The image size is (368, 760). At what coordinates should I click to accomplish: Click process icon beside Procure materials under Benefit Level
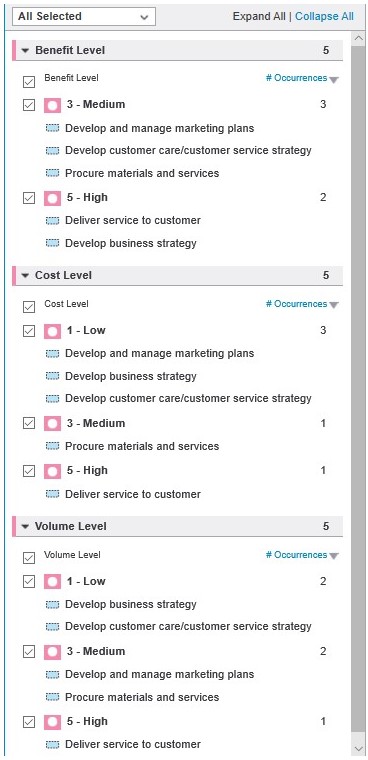pyautogui.click(x=52, y=173)
